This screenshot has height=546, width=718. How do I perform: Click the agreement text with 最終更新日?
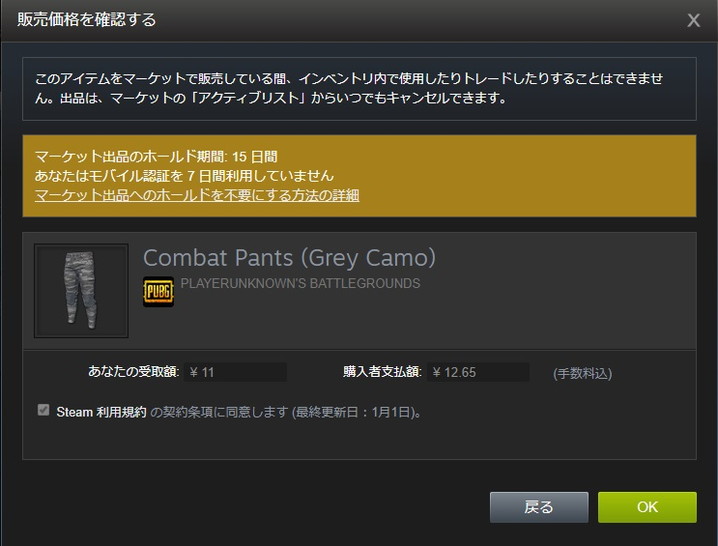click(286, 412)
